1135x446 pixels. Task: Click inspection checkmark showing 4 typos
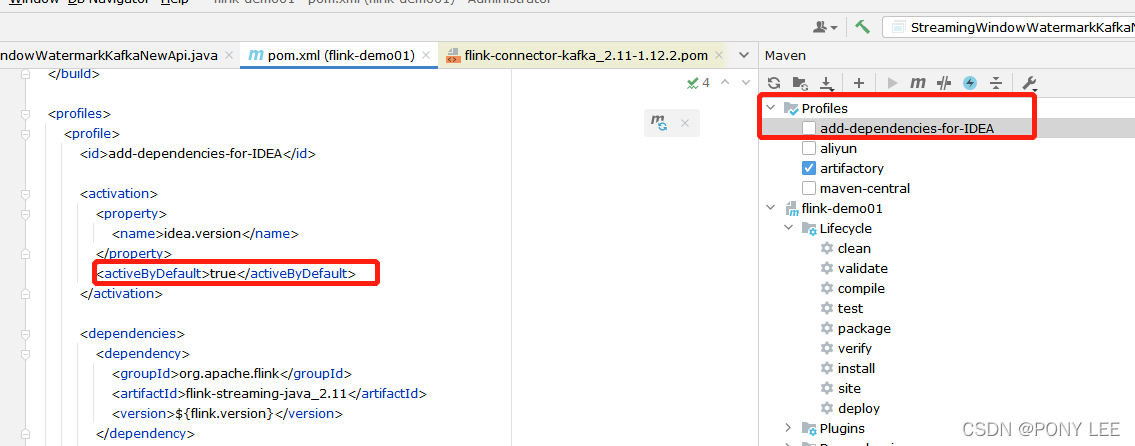point(699,83)
